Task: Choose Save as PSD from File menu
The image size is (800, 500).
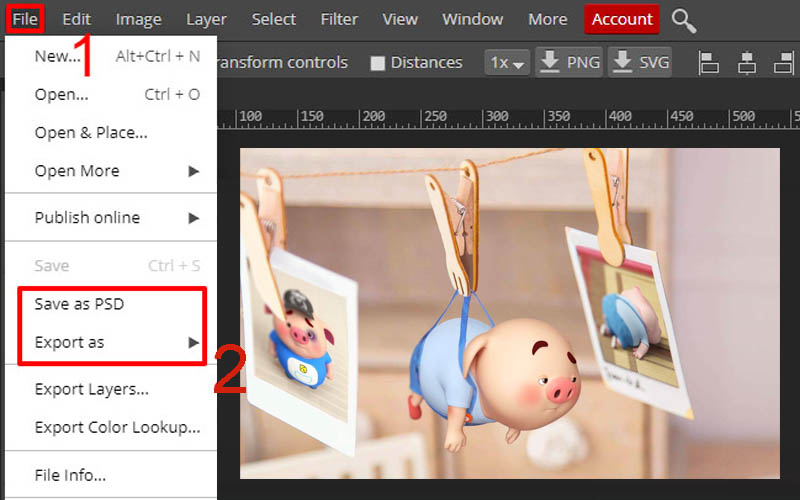Action: (x=79, y=304)
